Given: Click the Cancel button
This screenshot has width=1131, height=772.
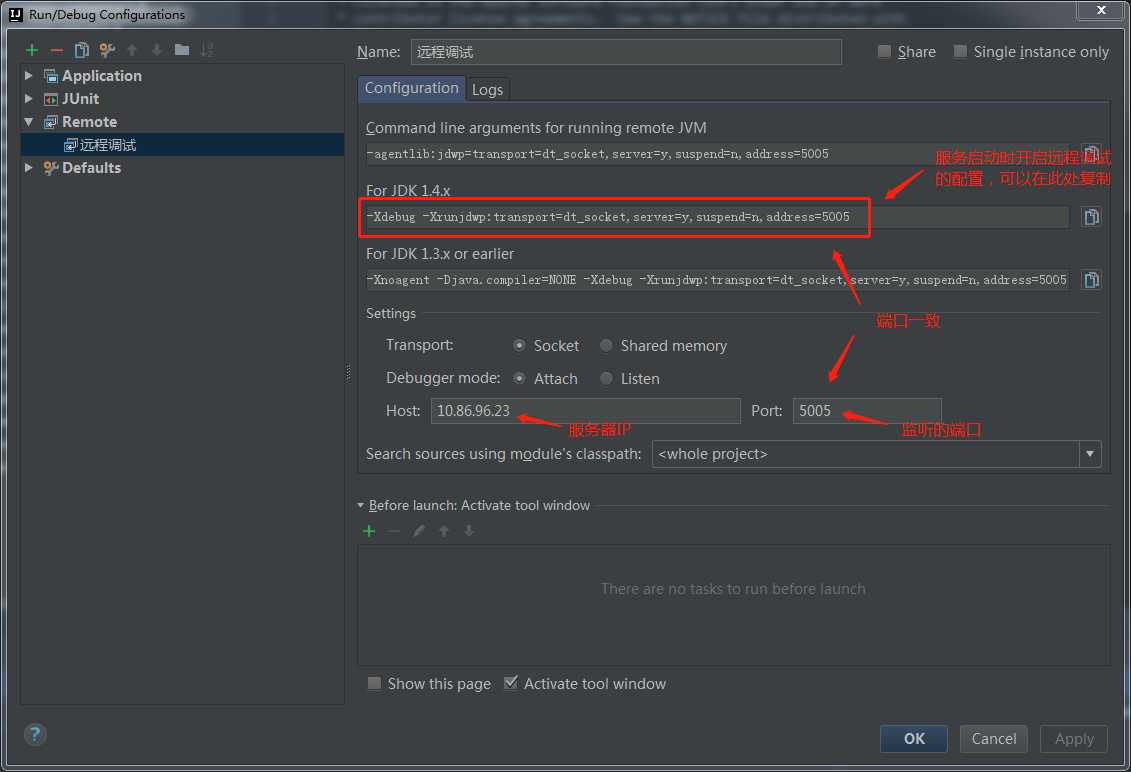Looking at the screenshot, I should [x=993, y=739].
